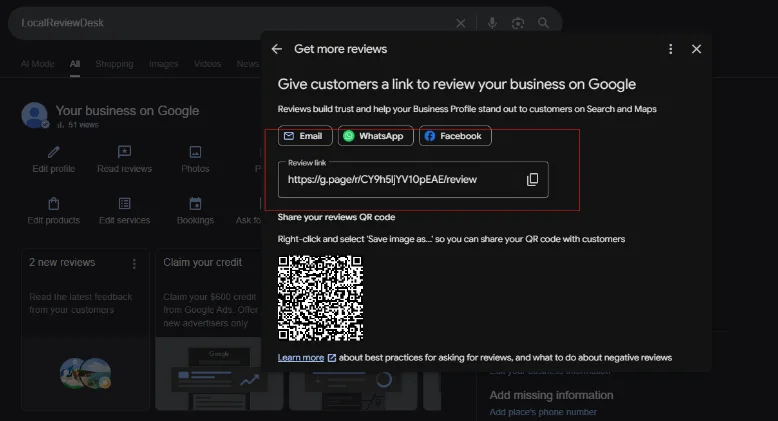This screenshot has height=421, width=778.
Task: Share review link via Facebook
Action: click(455, 136)
